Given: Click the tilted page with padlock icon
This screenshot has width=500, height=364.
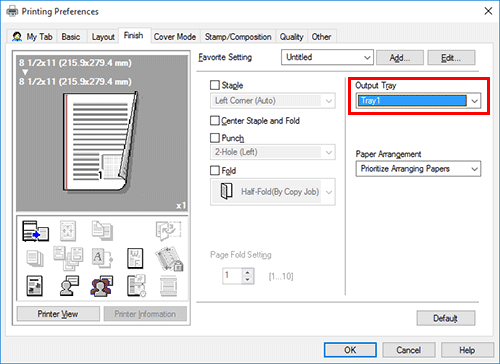Looking at the screenshot, I should coord(169,259).
